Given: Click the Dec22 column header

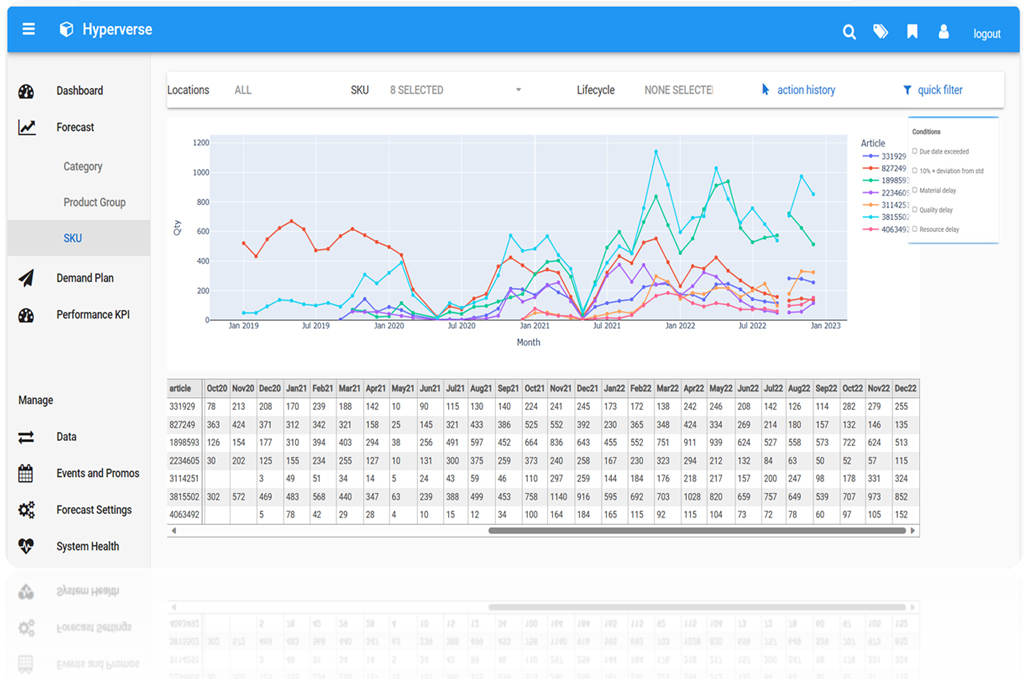Looking at the screenshot, I should click(905, 388).
